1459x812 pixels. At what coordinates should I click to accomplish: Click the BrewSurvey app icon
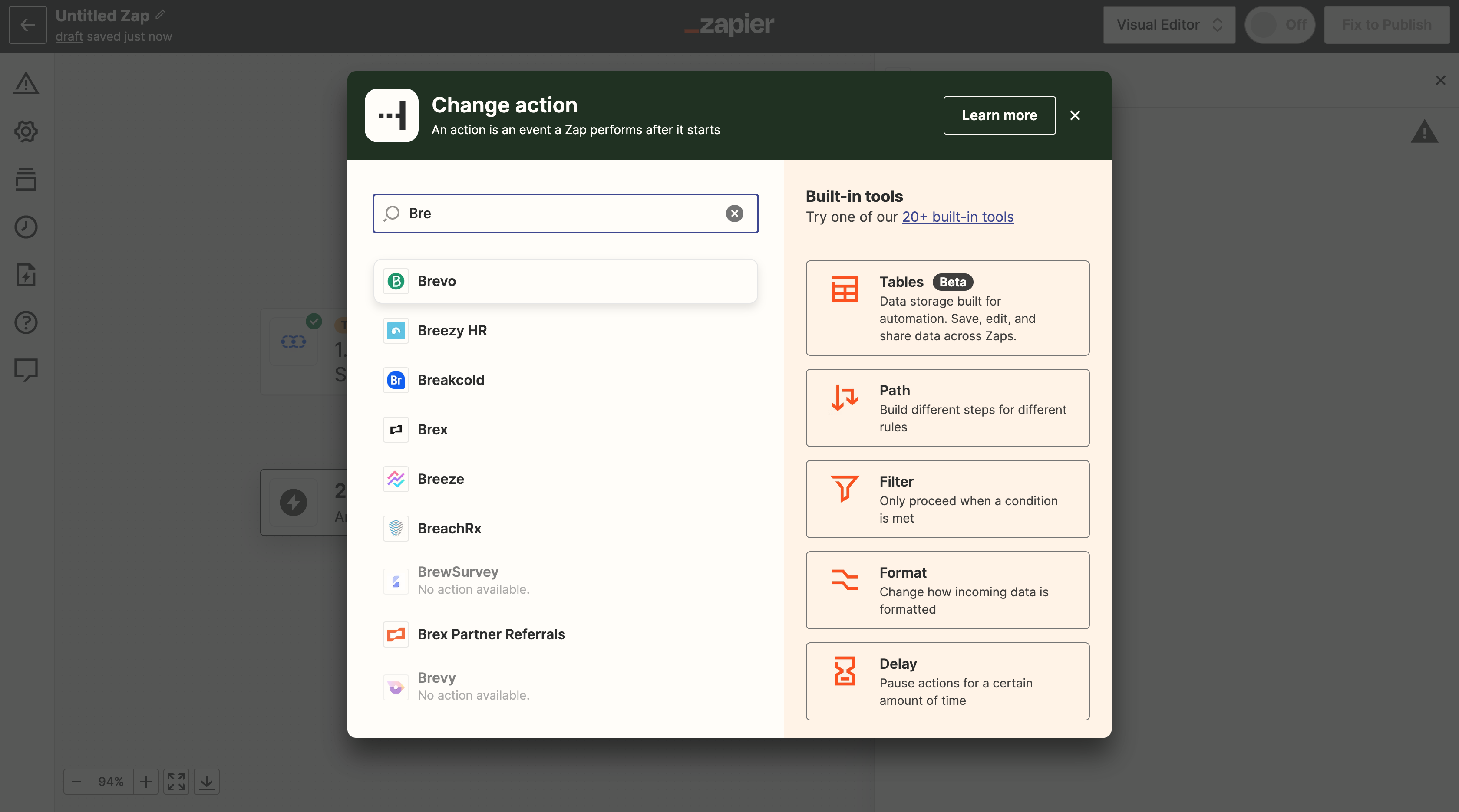396,582
